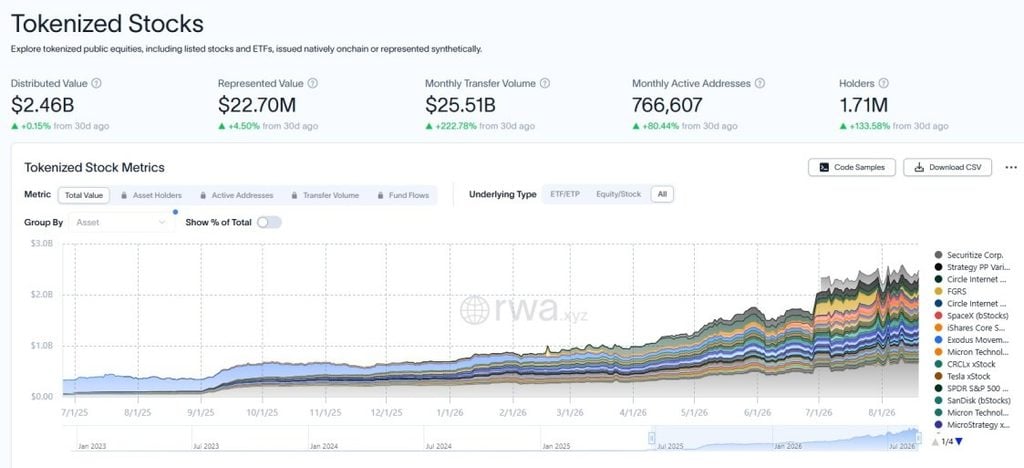Click the +133.58% change text
The height and width of the screenshot is (468, 1024).
[870, 126]
